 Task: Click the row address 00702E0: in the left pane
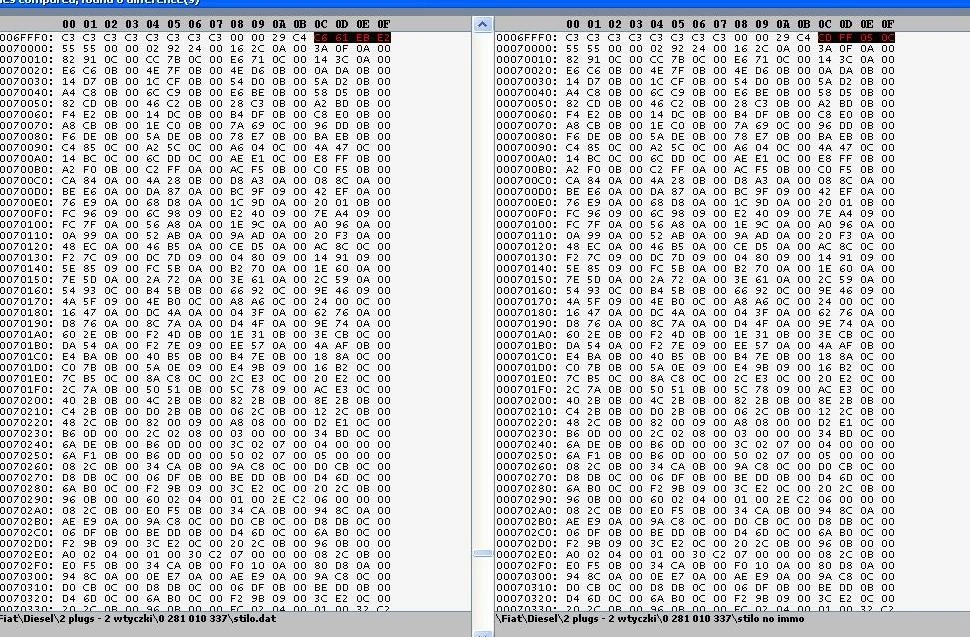[27, 555]
